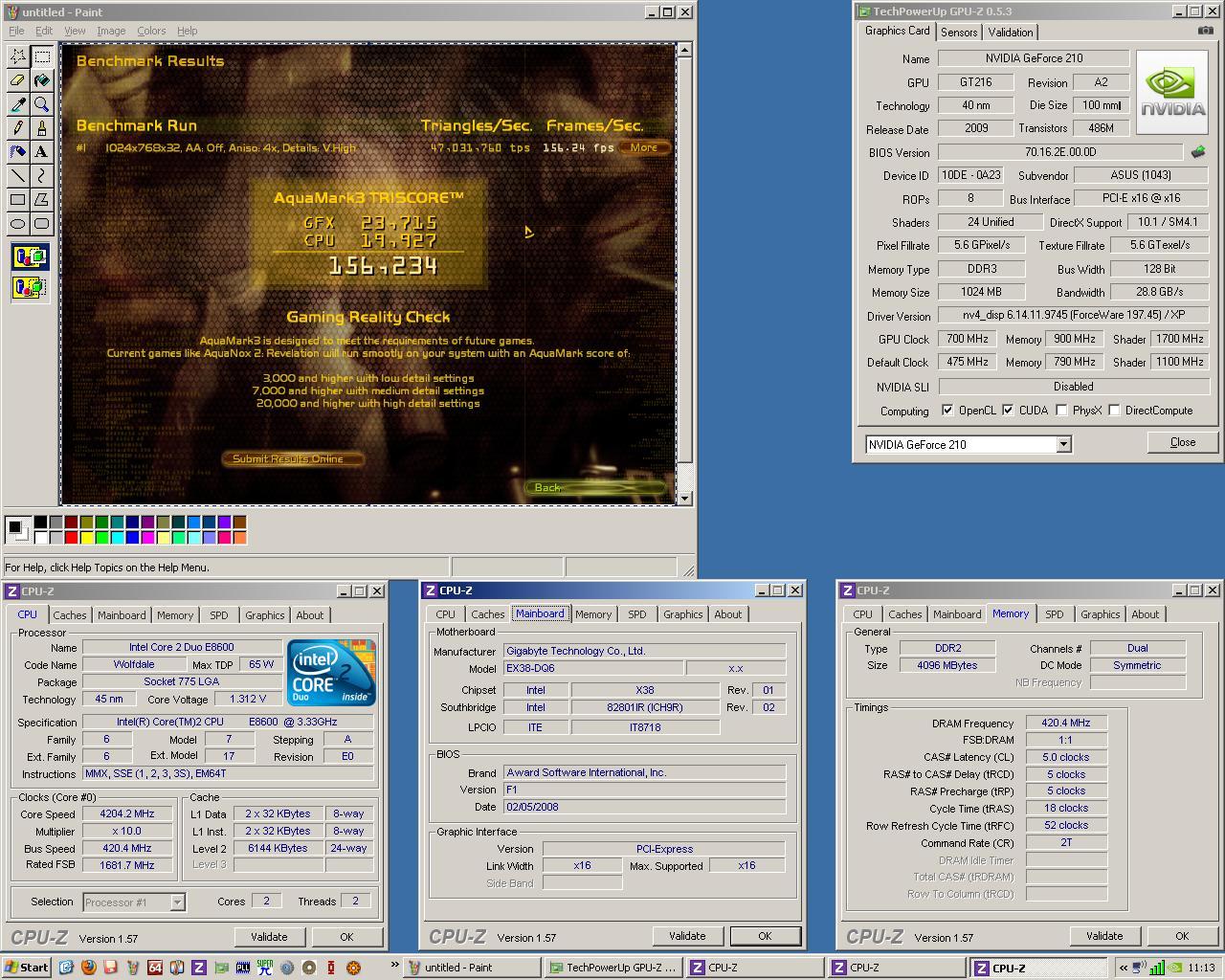Enable the DirectCompute checkbox in GPU-Z
The height and width of the screenshot is (980, 1225).
[1114, 411]
